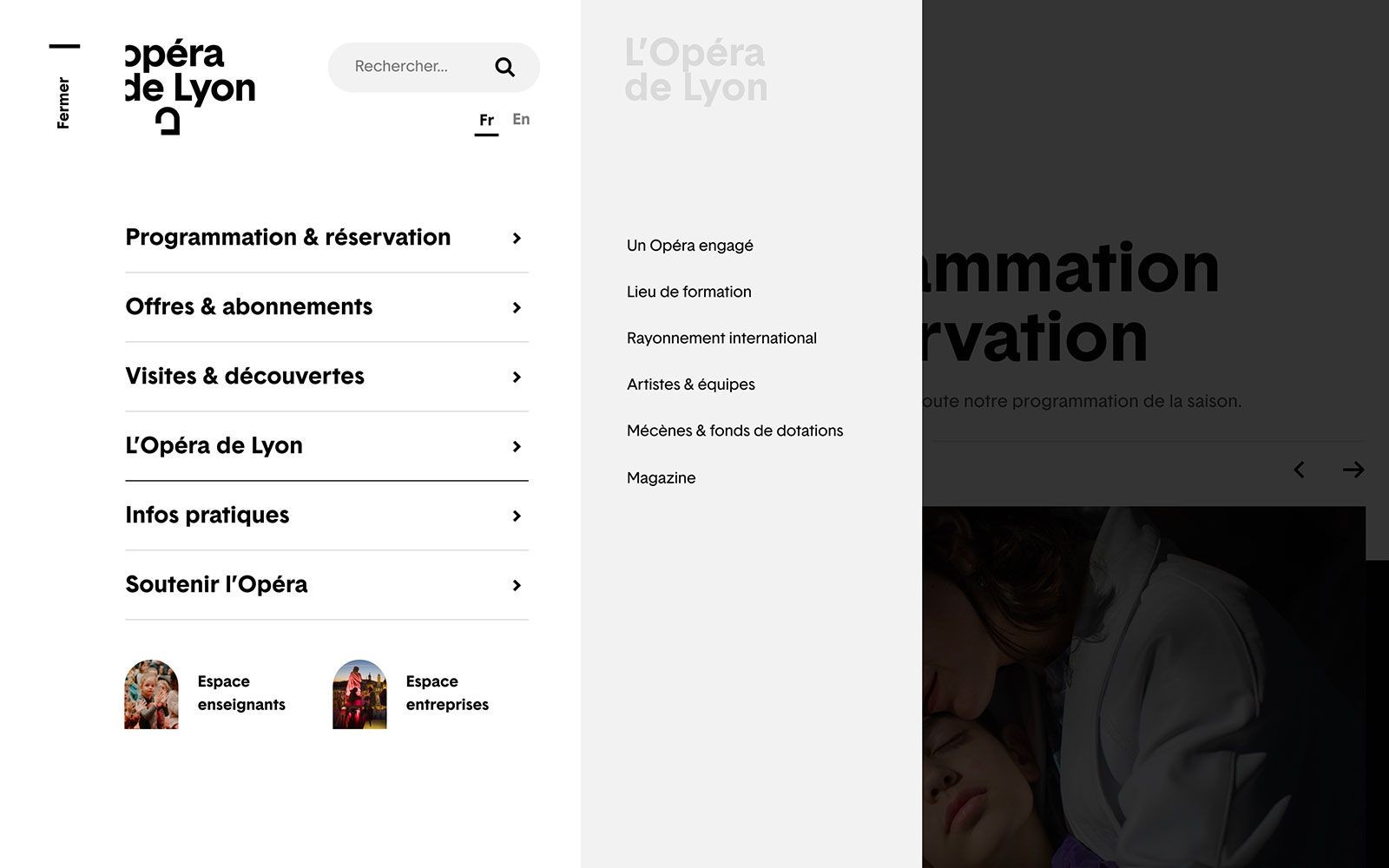Click the right carousel arrow
Viewport: 1389px width, 868px height.
[x=1353, y=470]
